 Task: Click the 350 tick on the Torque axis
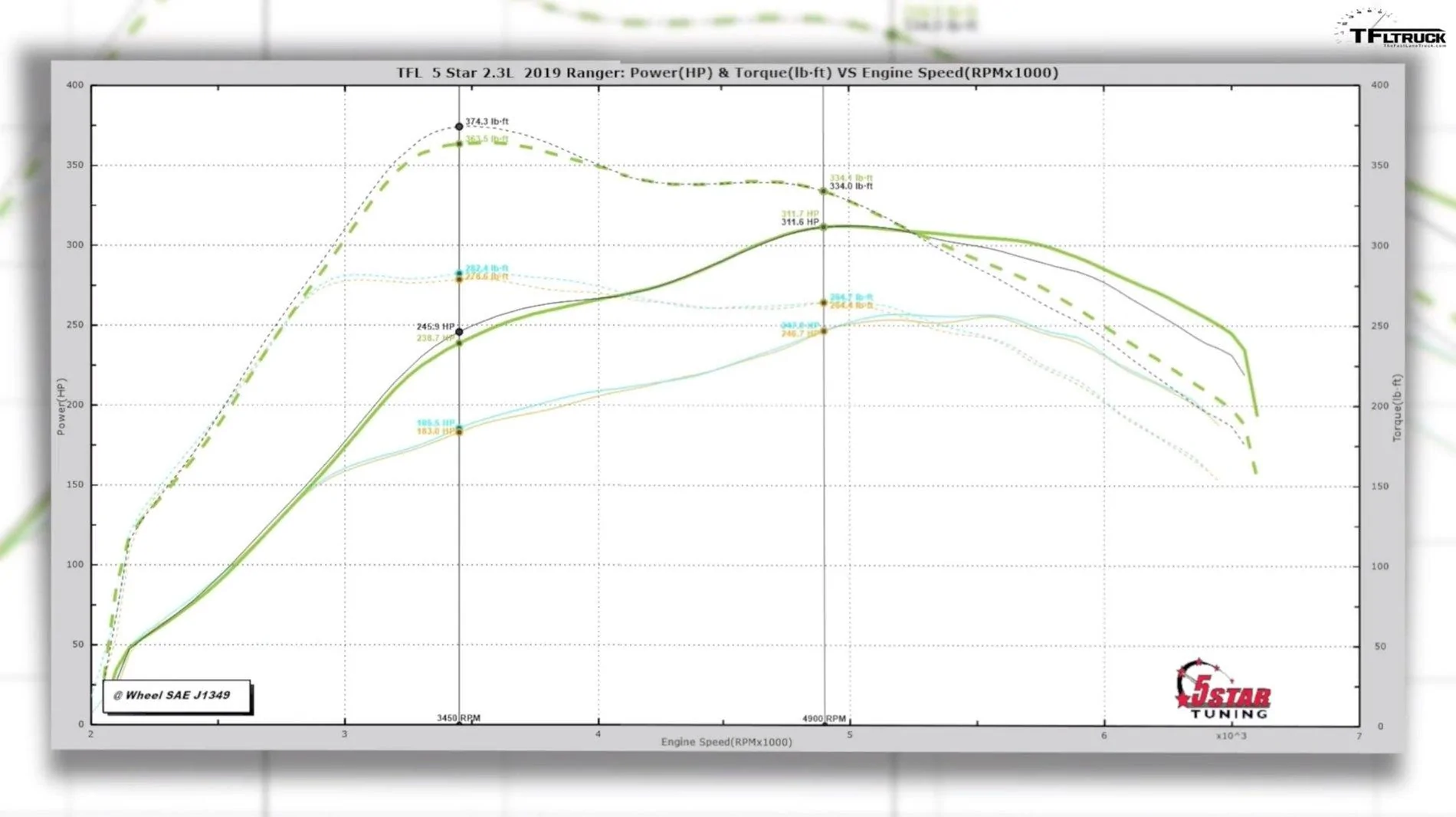pos(1379,166)
